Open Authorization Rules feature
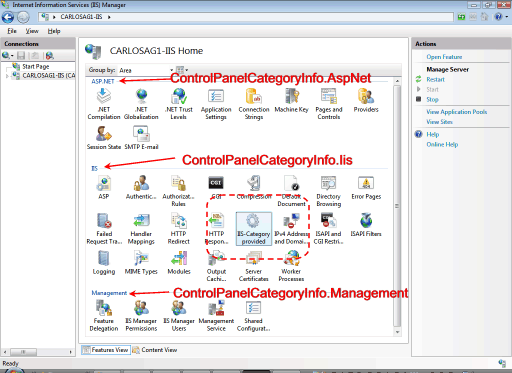The width and height of the screenshot is (512, 373). [x=179, y=191]
